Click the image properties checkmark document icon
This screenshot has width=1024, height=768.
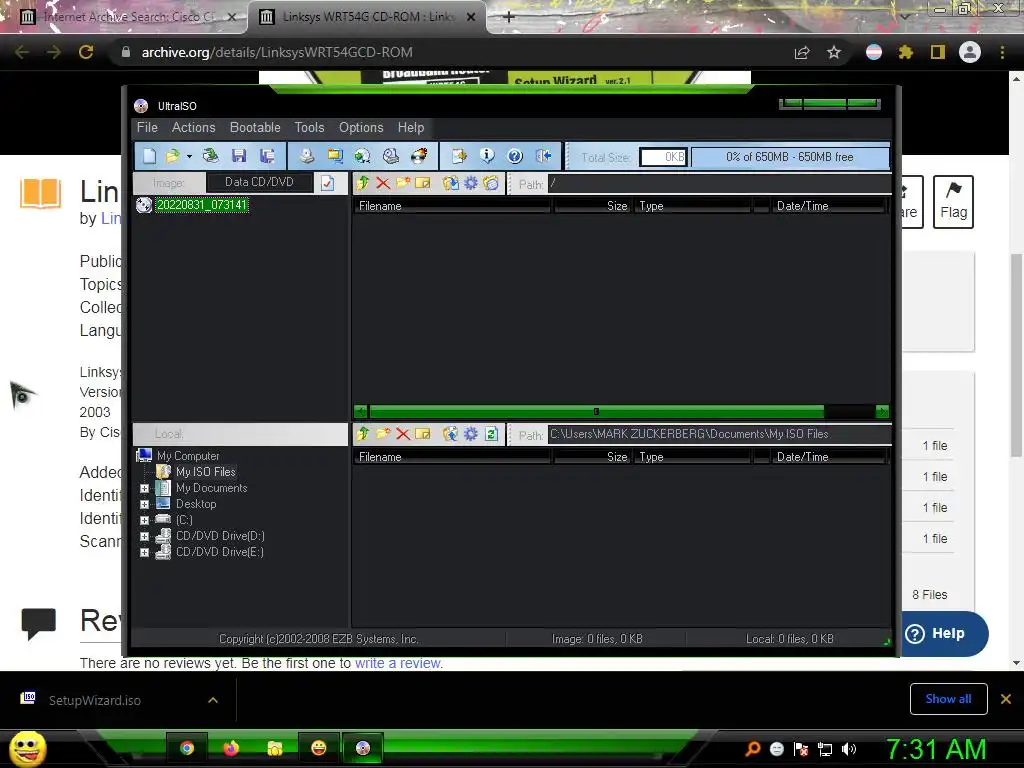tap(327, 184)
